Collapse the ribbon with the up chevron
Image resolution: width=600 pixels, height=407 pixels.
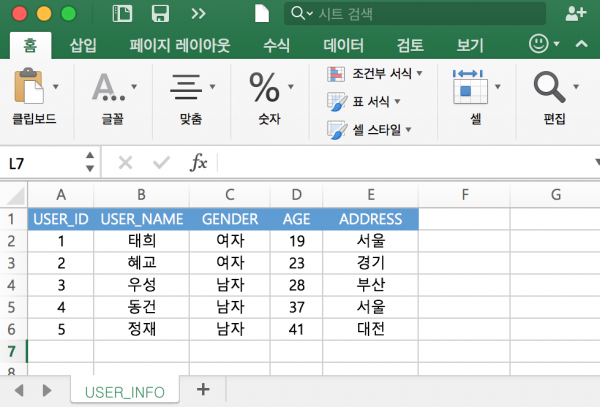pyautogui.click(x=582, y=44)
